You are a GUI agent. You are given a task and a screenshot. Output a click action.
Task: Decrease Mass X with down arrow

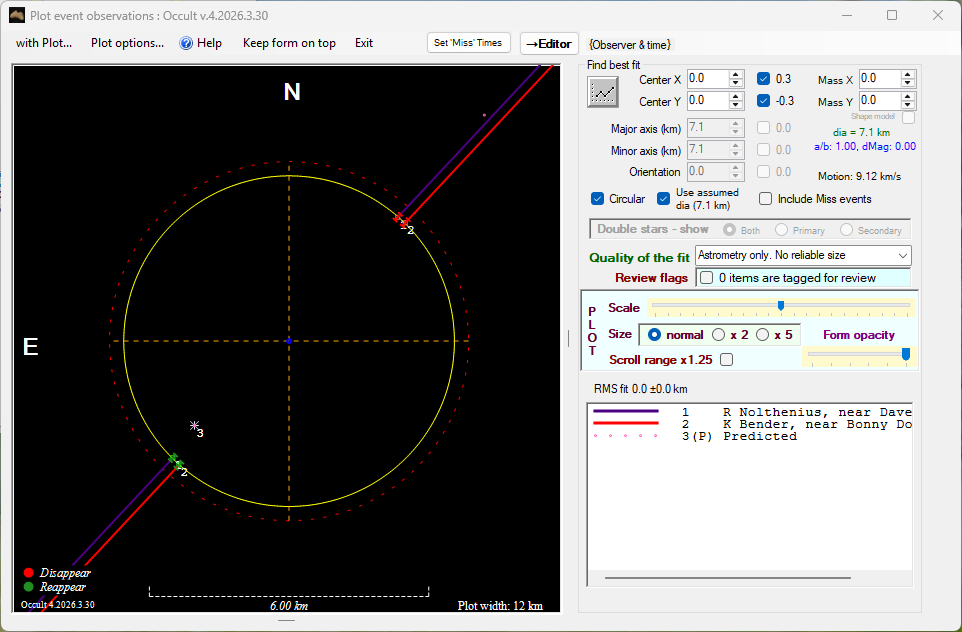tap(908, 83)
